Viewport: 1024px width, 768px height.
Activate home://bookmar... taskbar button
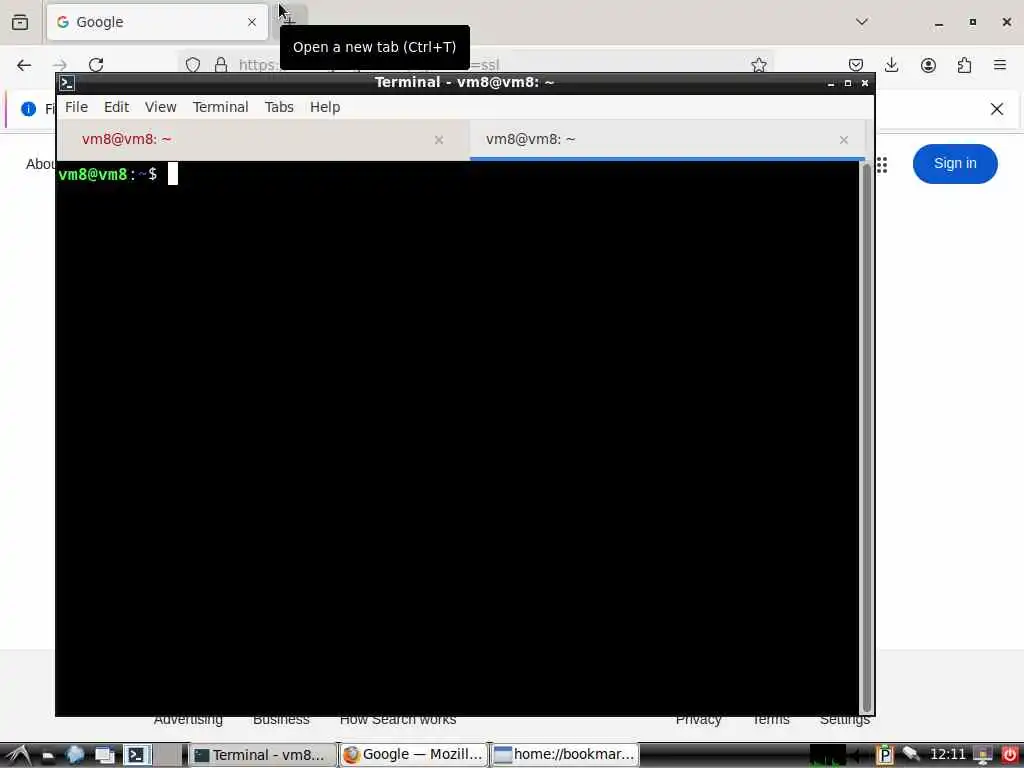point(565,755)
